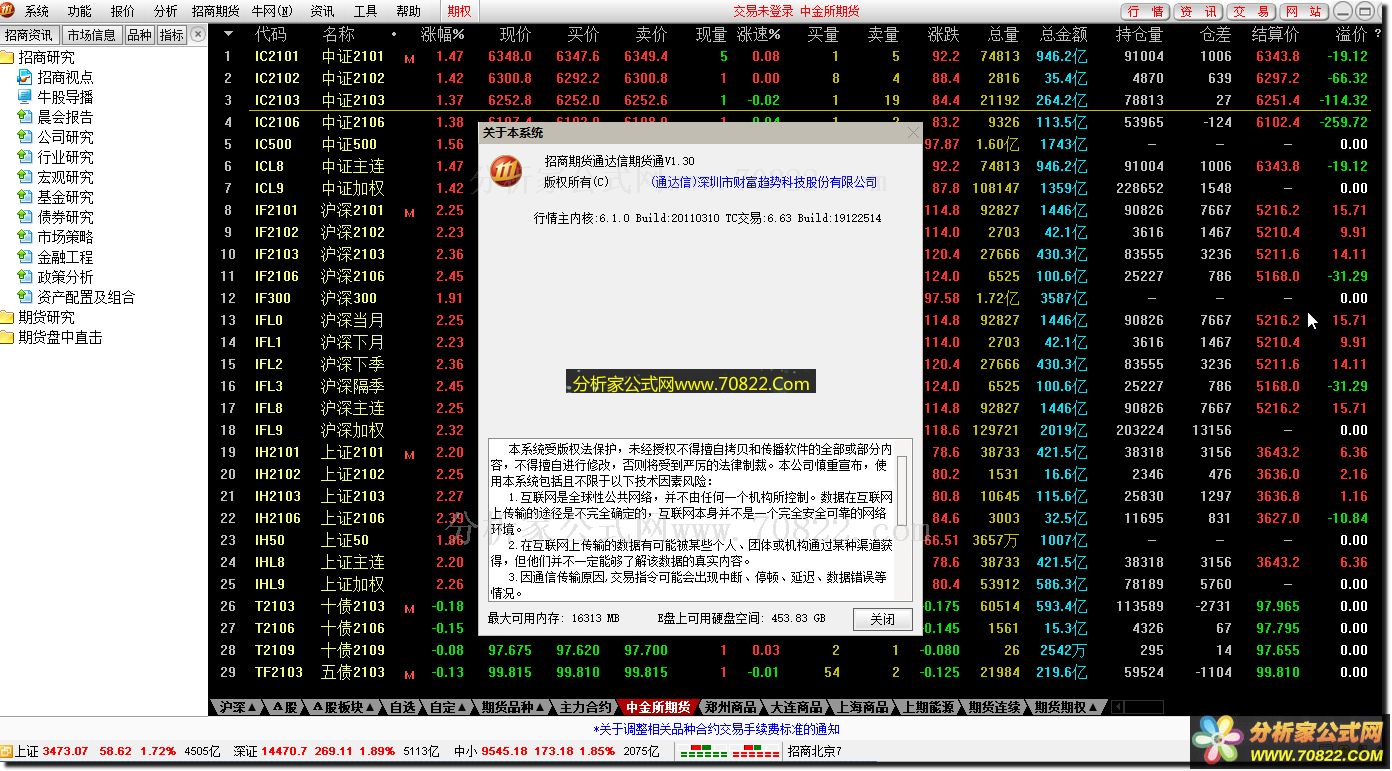The height and width of the screenshot is (771, 1392).
Task: Switch to the 市场信息 sidebar tab
Action: pyautogui.click(x=91, y=35)
